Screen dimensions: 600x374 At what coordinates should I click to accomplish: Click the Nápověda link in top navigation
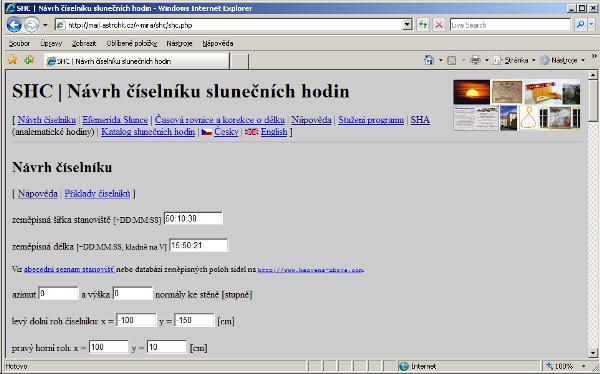pyautogui.click(x=311, y=120)
